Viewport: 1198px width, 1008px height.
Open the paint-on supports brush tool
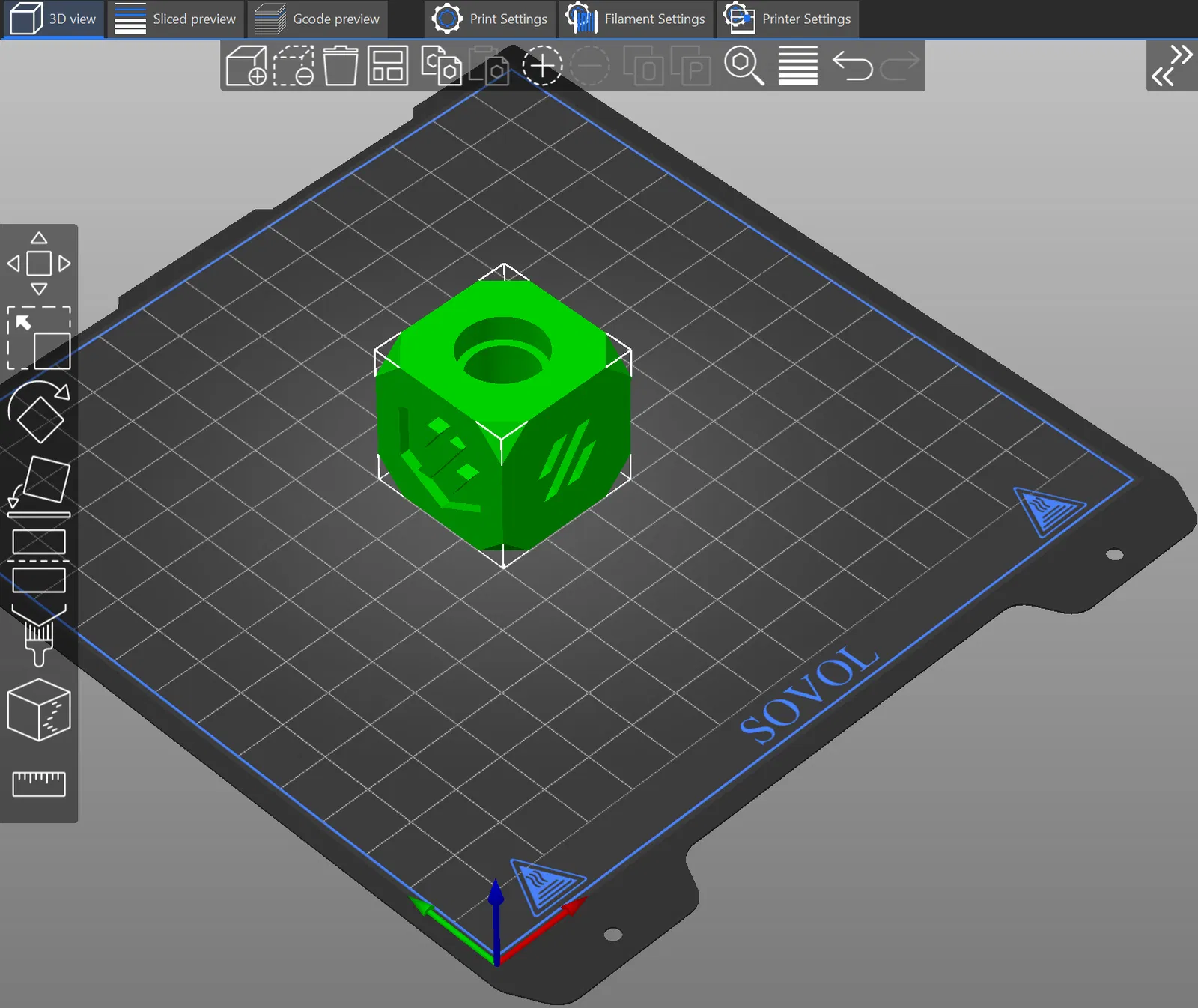click(39, 634)
